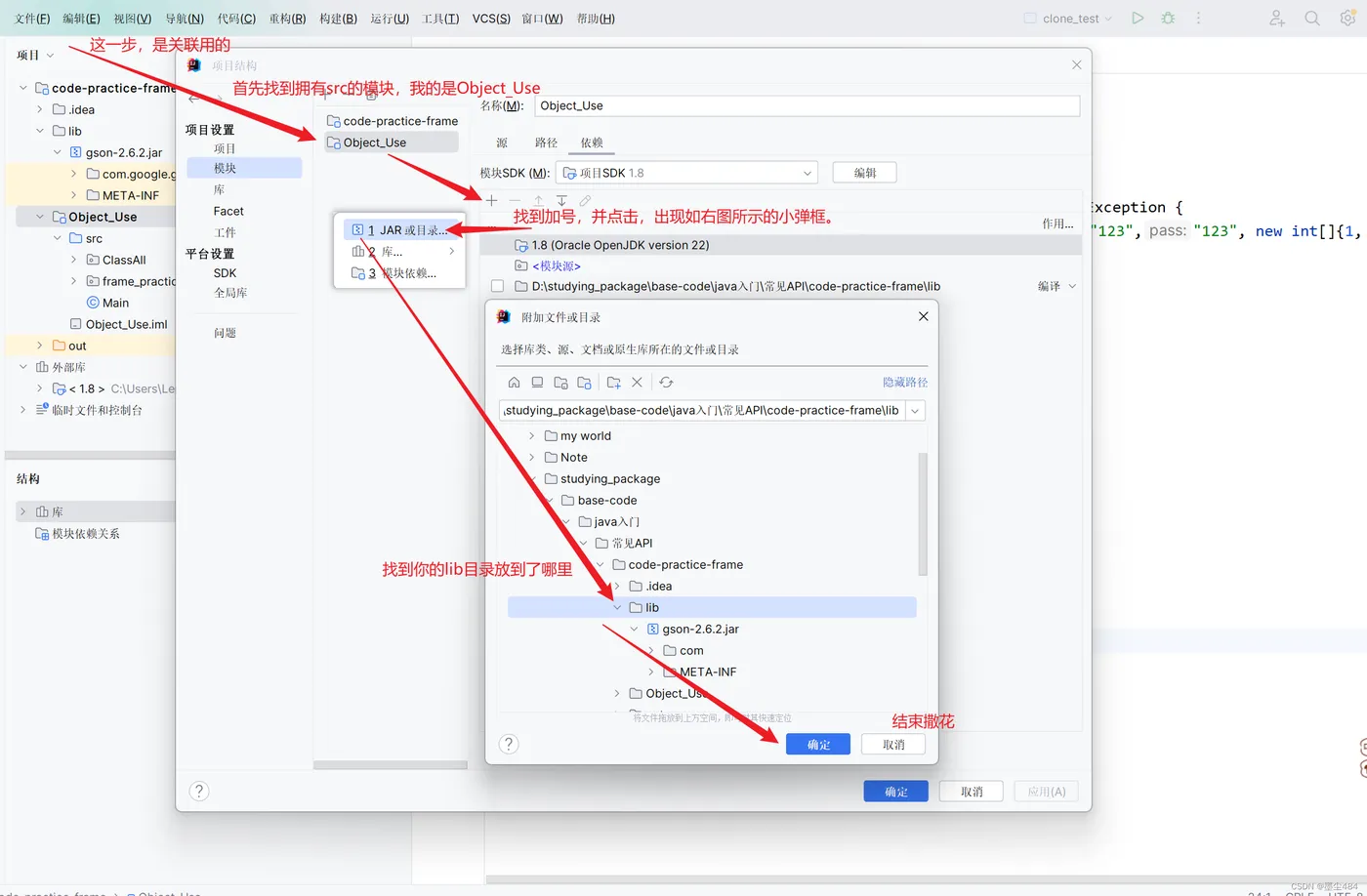Click the file chooser tree vertical scrollbar
This screenshot has width=1367, height=896.
[x=923, y=514]
